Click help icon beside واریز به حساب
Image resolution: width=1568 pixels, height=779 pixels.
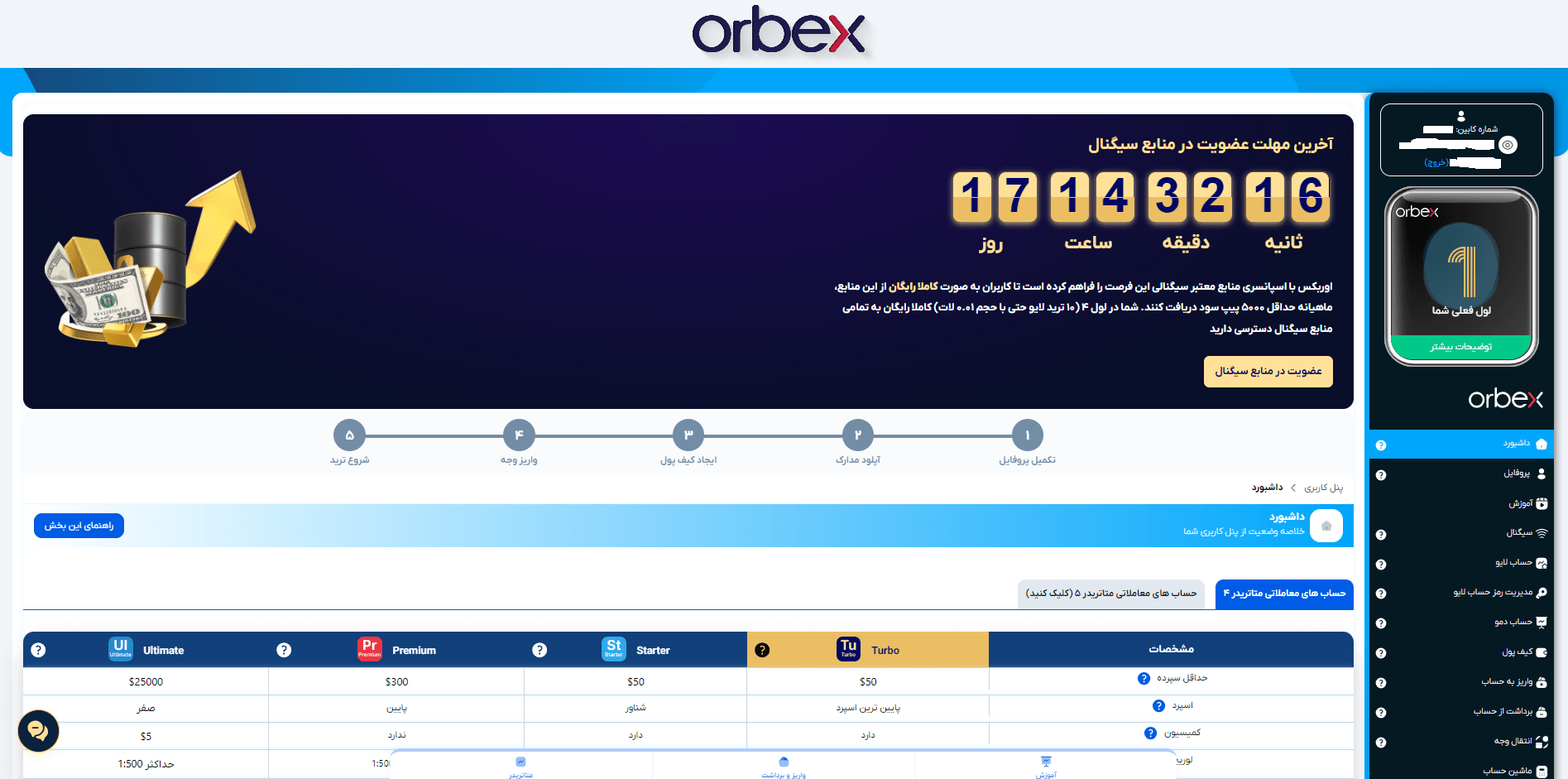coord(1381,683)
